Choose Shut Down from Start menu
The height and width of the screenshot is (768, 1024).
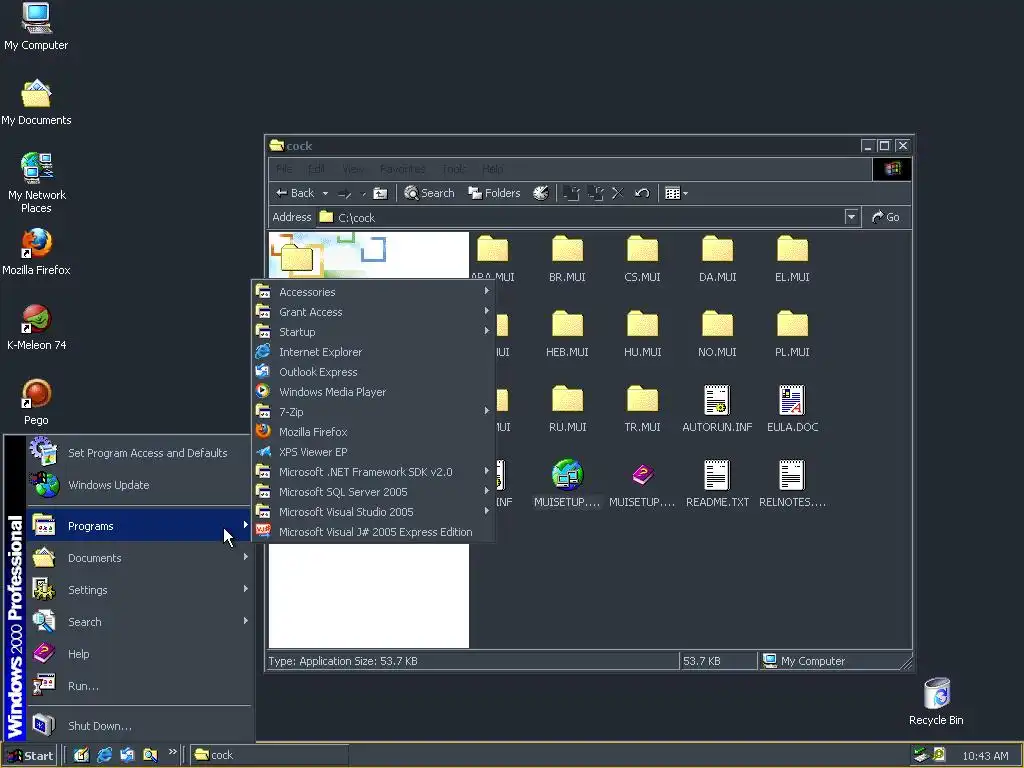139,726
